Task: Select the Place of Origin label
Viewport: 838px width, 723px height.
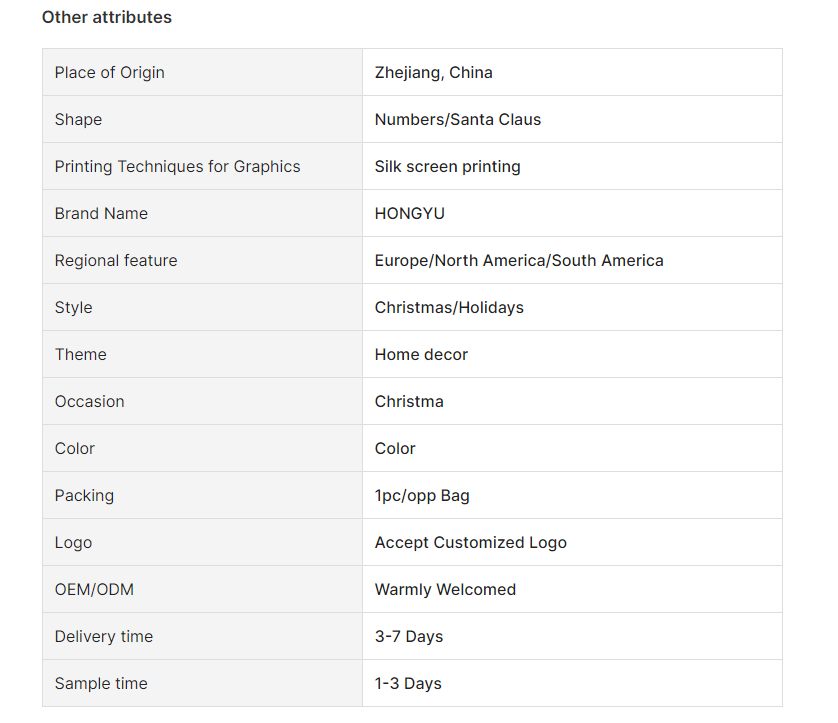Action: point(110,73)
